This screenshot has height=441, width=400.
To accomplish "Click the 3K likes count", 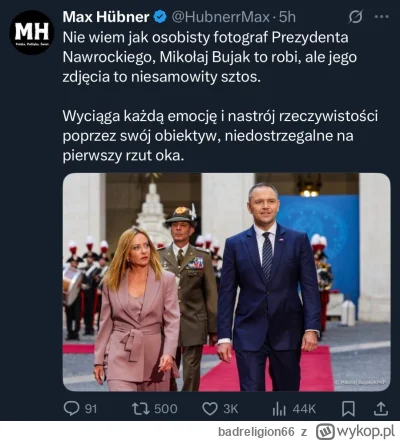I will tap(231, 409).
